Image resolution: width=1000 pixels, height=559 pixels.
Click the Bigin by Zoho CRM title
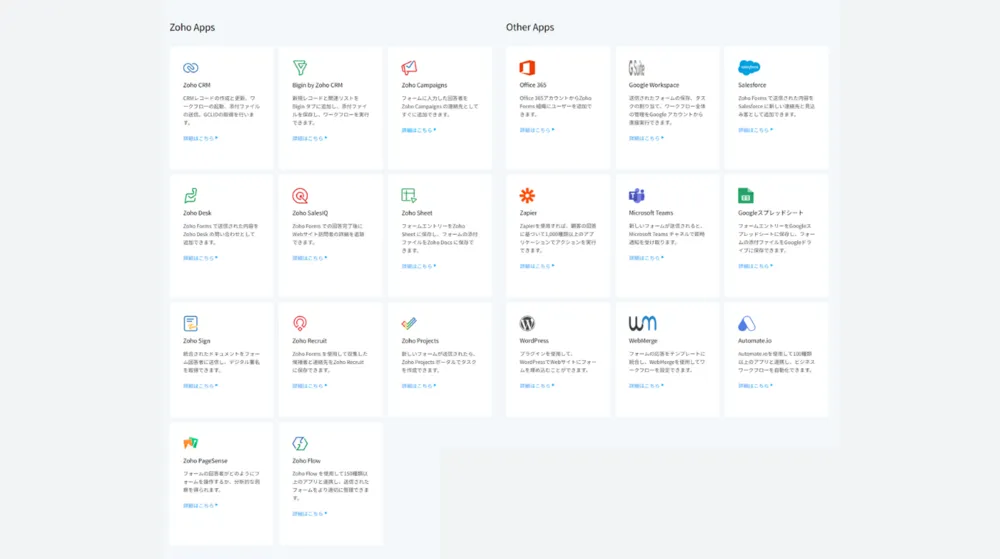click(318, 85)
